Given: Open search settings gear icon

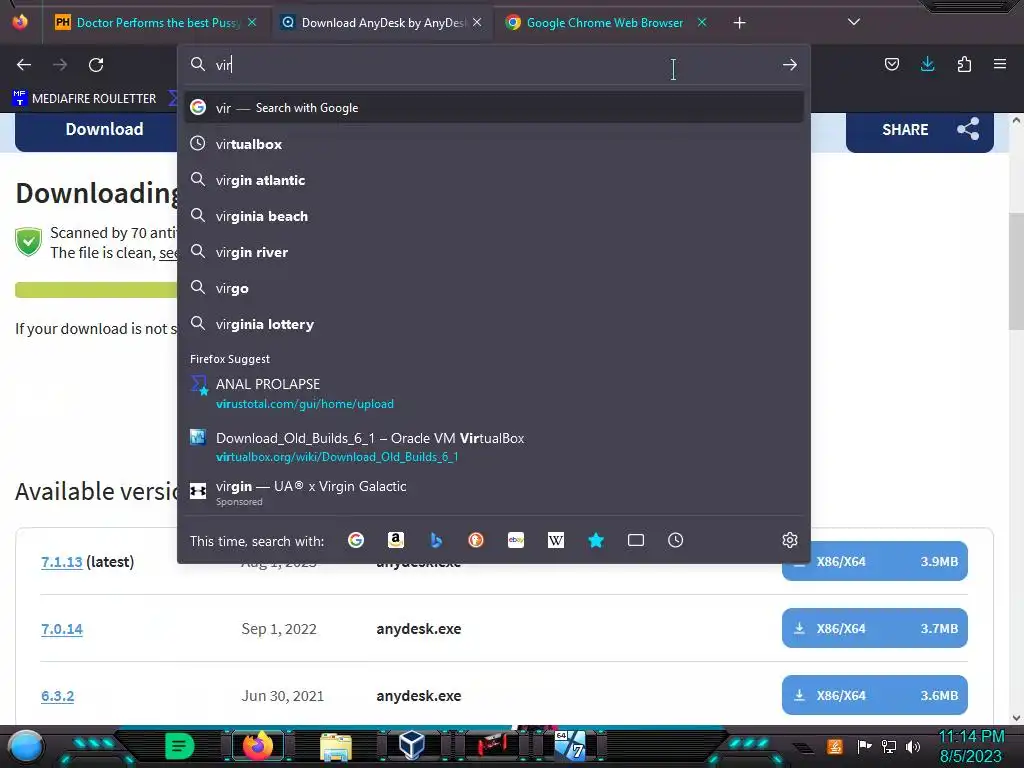Looking at the screenshot, I should (x=790, y=540).
